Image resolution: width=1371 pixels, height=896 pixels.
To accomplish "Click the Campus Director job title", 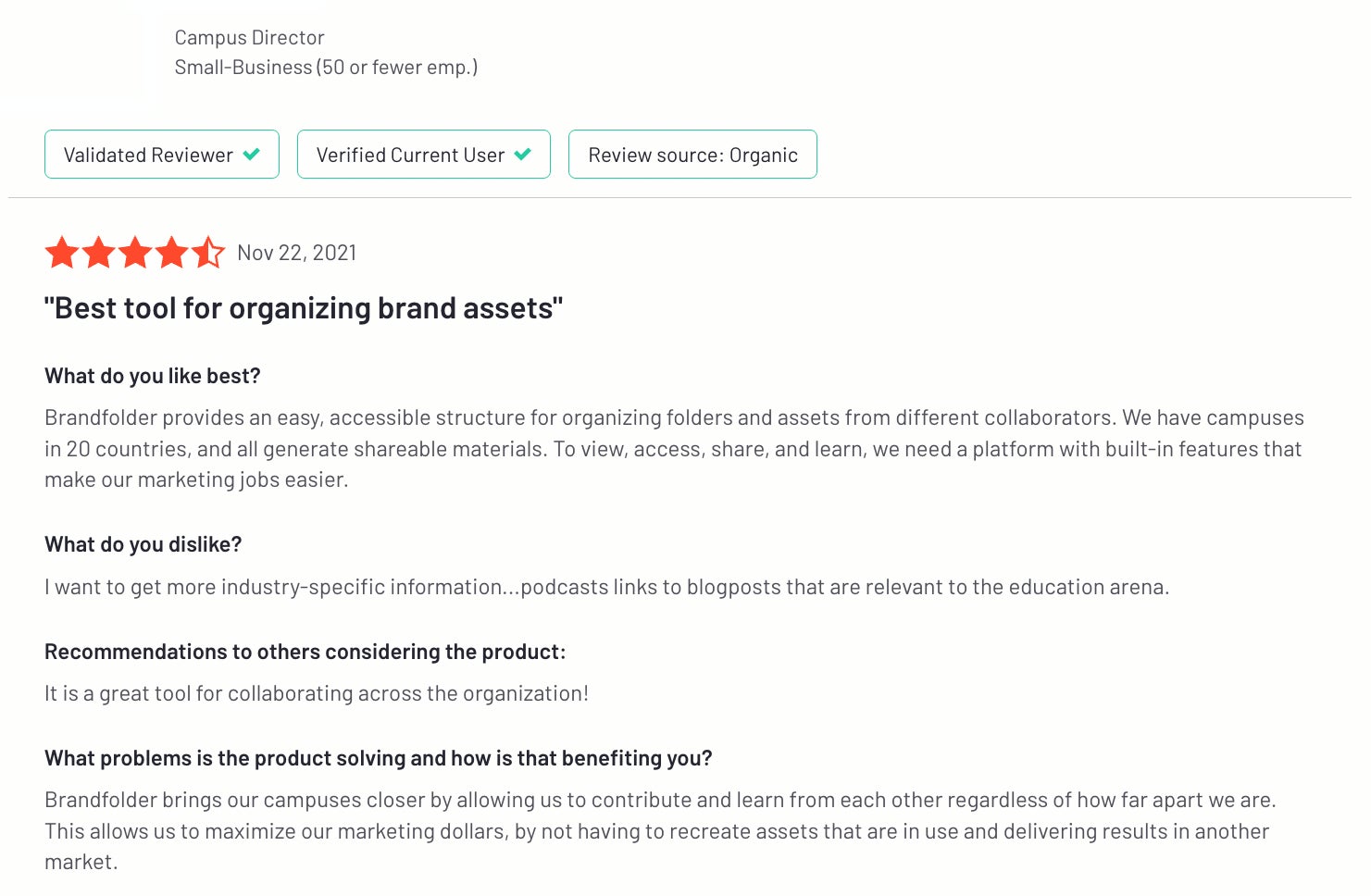I will pyautogui.click(x=250, y=38).
